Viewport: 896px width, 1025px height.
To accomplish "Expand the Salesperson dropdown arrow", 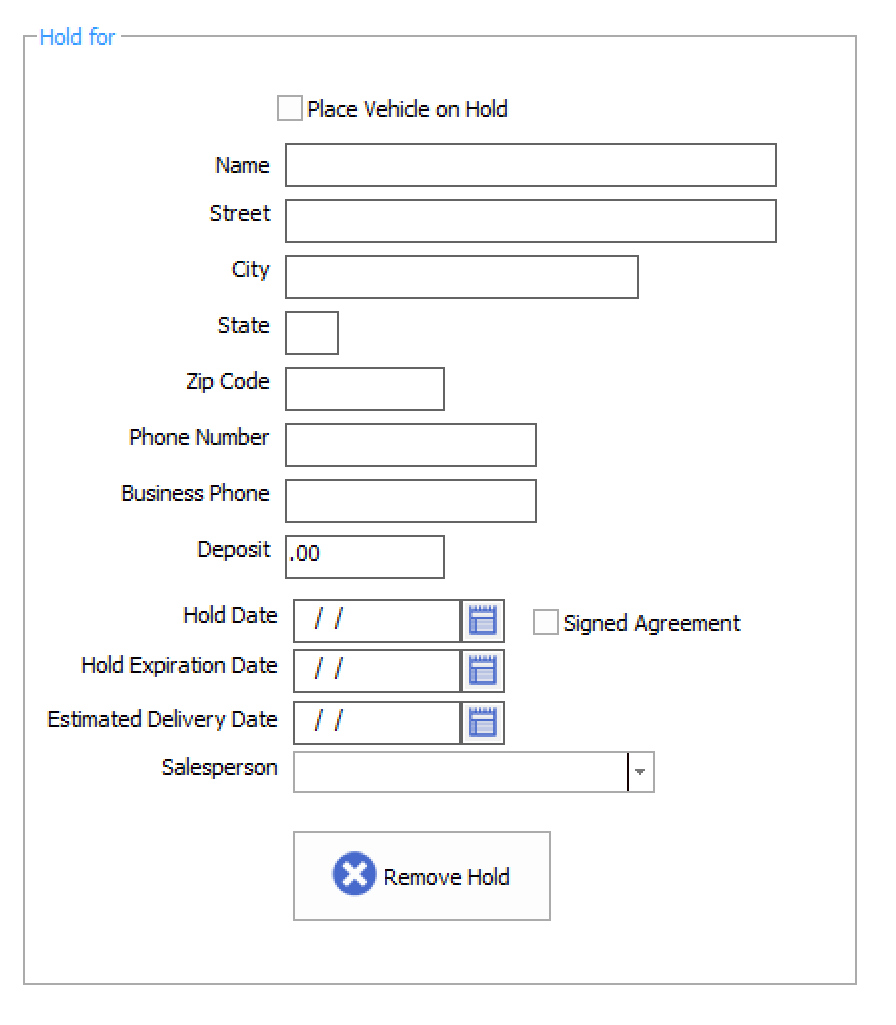I will point(641,772).
